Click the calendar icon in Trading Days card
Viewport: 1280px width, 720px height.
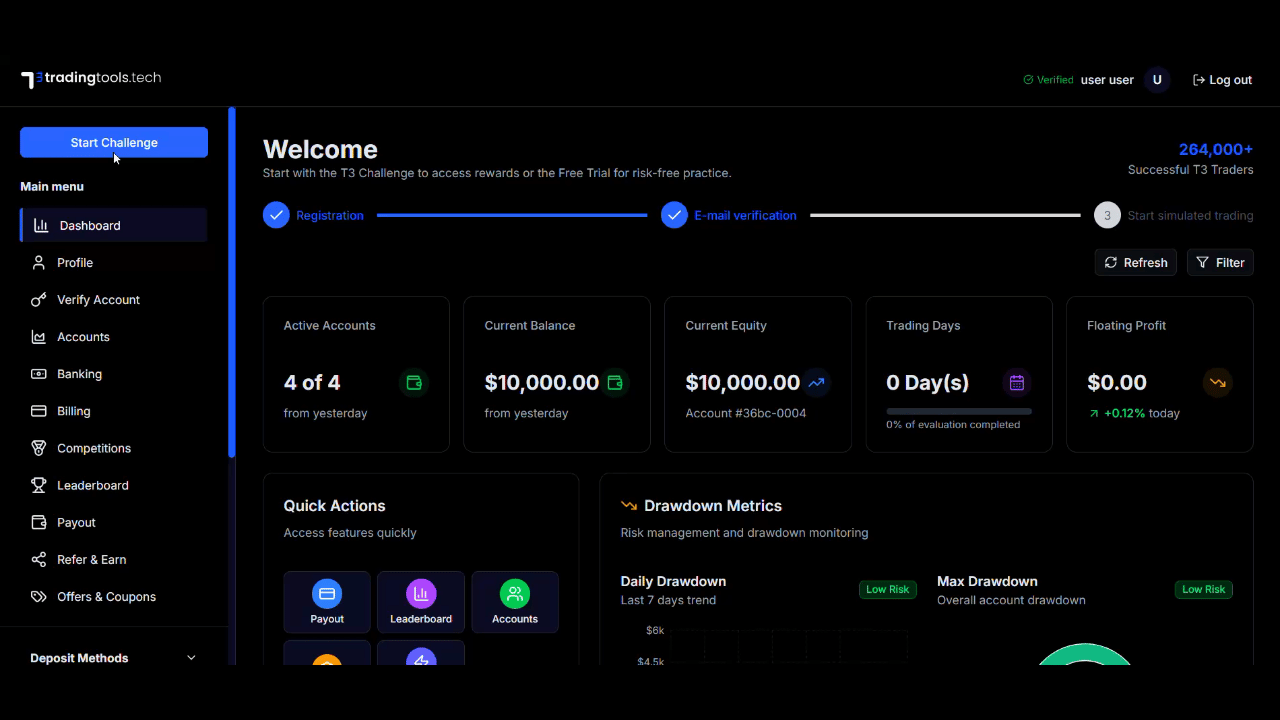click(1017, 382)
